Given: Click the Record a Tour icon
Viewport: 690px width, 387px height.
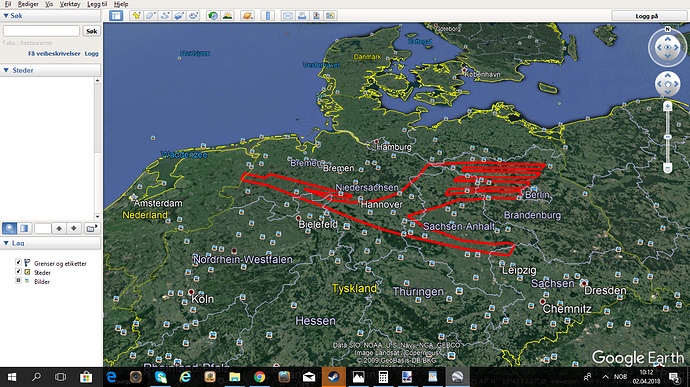Looking at the screenshot, I should tap(193, 15).
